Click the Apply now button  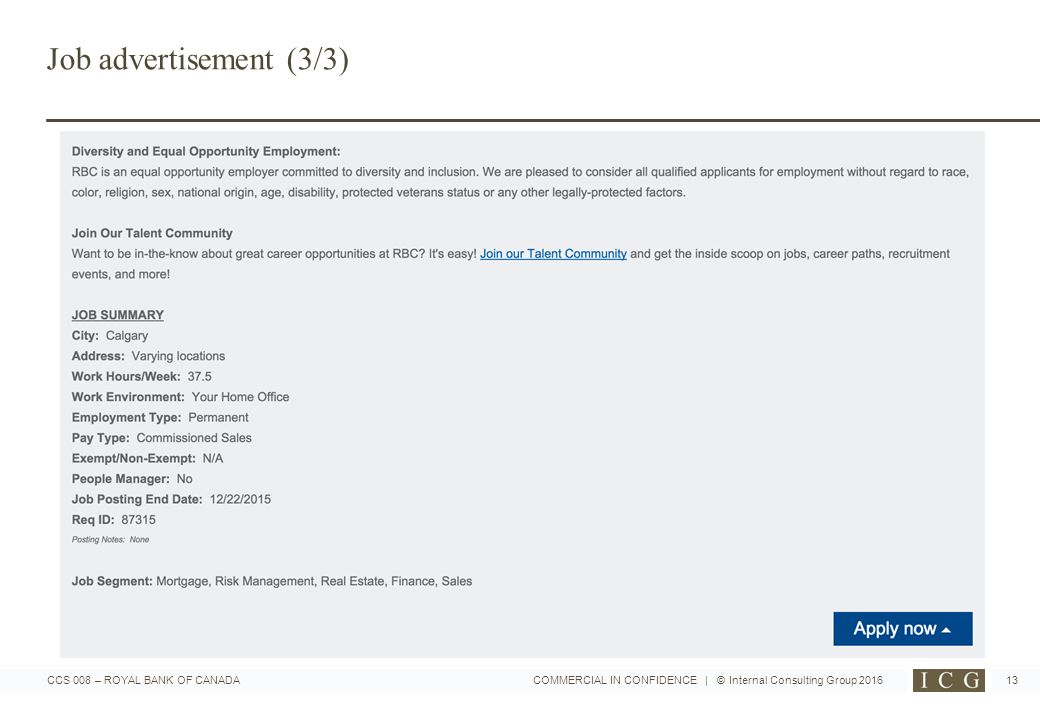[x=903, y=629]
